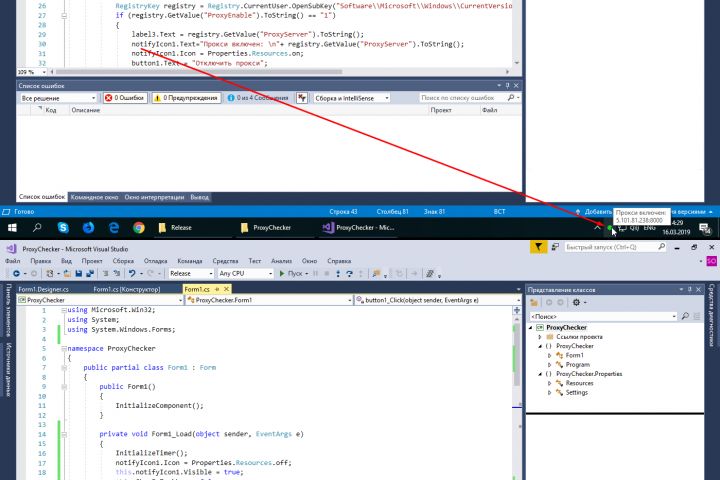The image size is (720, 480).
Task: Click the purple SO account badge
Action: (x=711, y=261)
